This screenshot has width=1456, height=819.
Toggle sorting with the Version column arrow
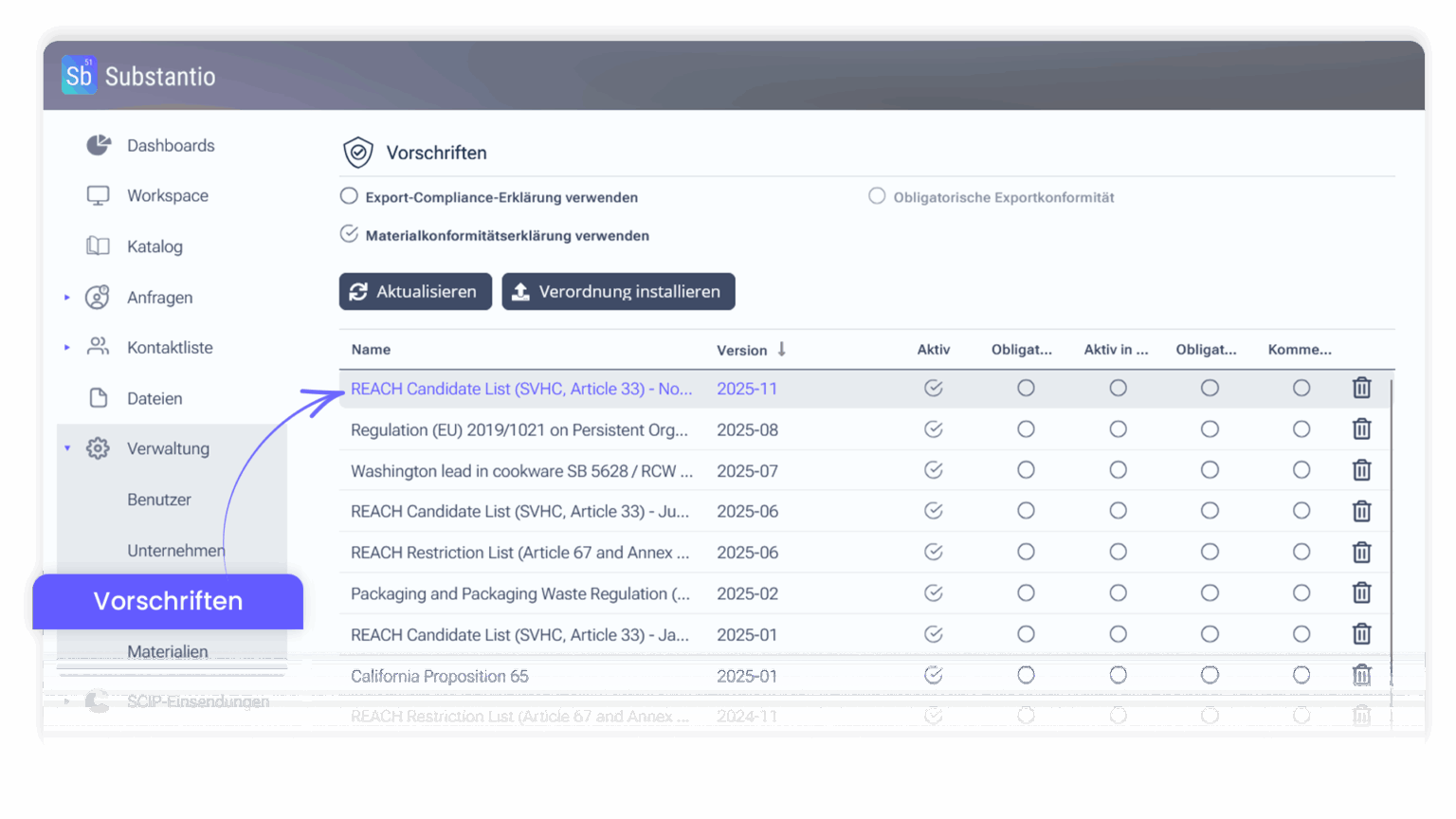point(781,349)
